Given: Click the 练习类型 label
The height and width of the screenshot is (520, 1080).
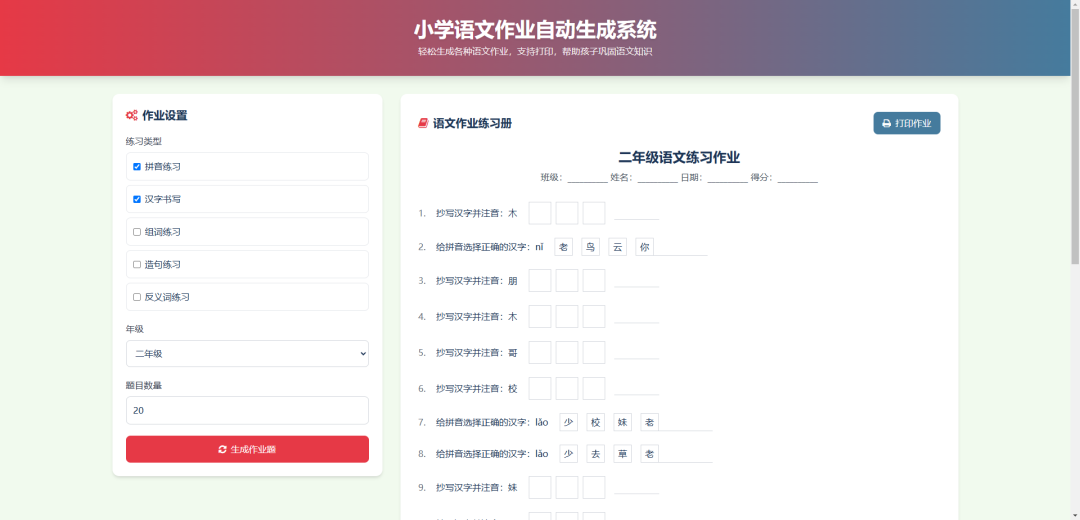Looking at the screenshot, I should [144, 141].
